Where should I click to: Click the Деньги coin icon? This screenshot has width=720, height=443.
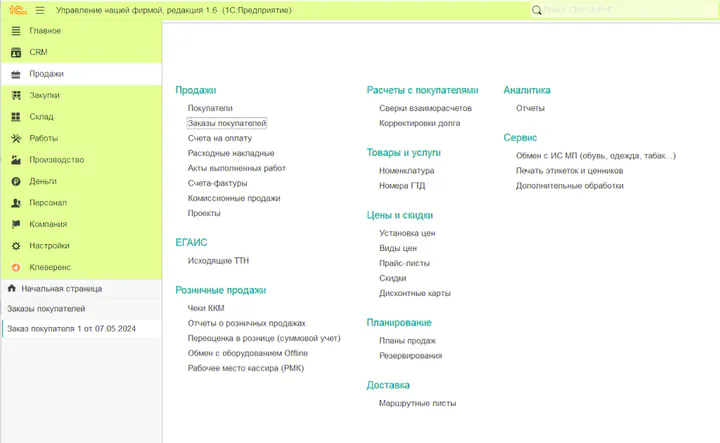tap(15, 182)
